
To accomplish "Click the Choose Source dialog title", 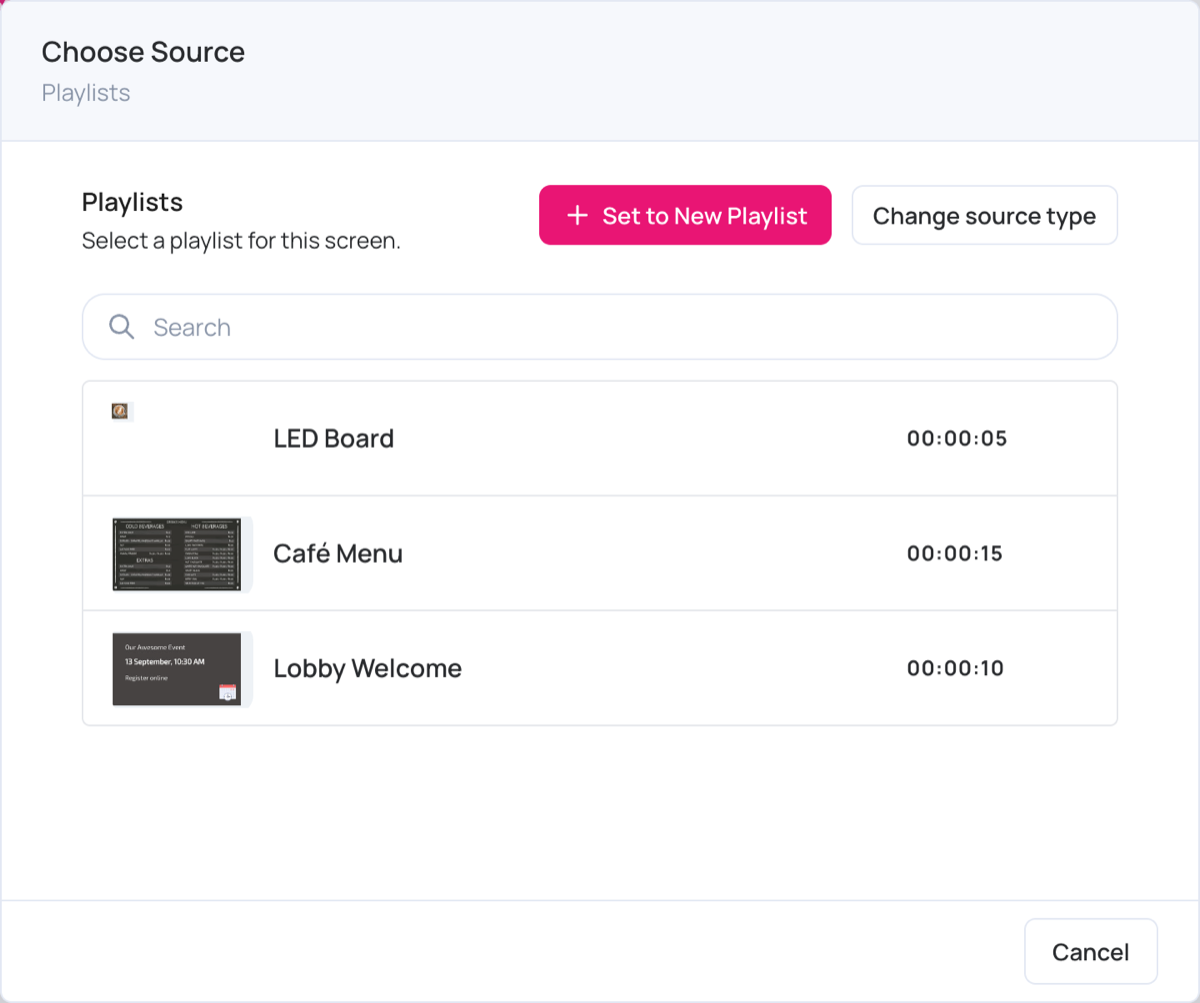I will [x=143, y=52].
